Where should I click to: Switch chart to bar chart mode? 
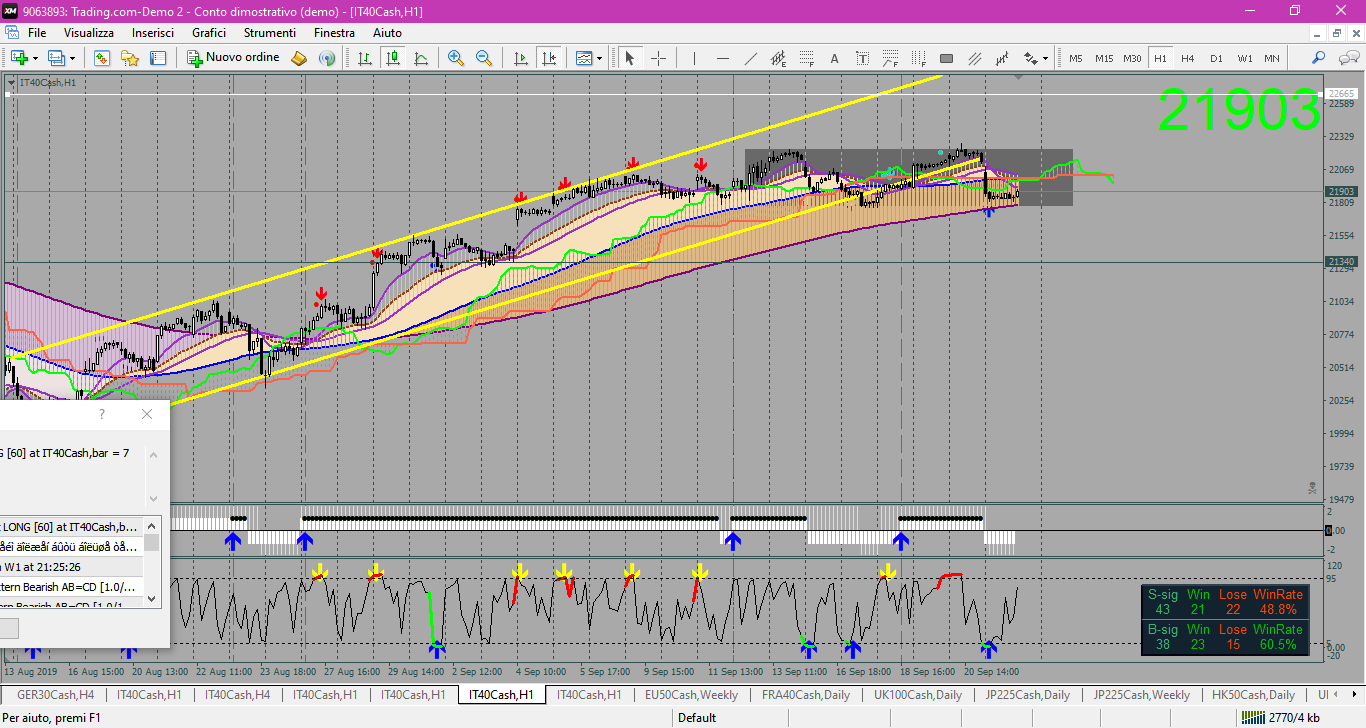pyautogui.click(x=365, y=58)
